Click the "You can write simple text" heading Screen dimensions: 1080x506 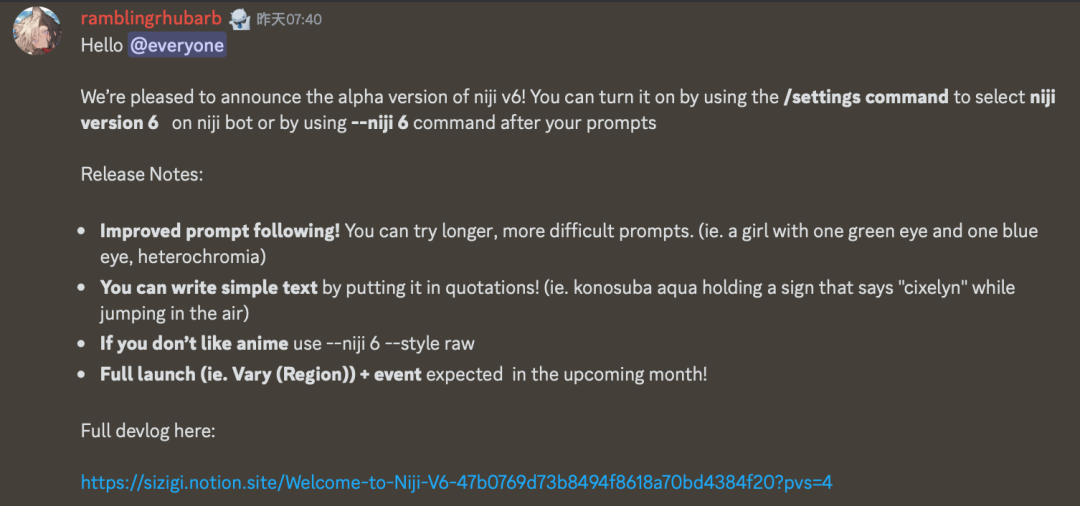pos(209,287)
